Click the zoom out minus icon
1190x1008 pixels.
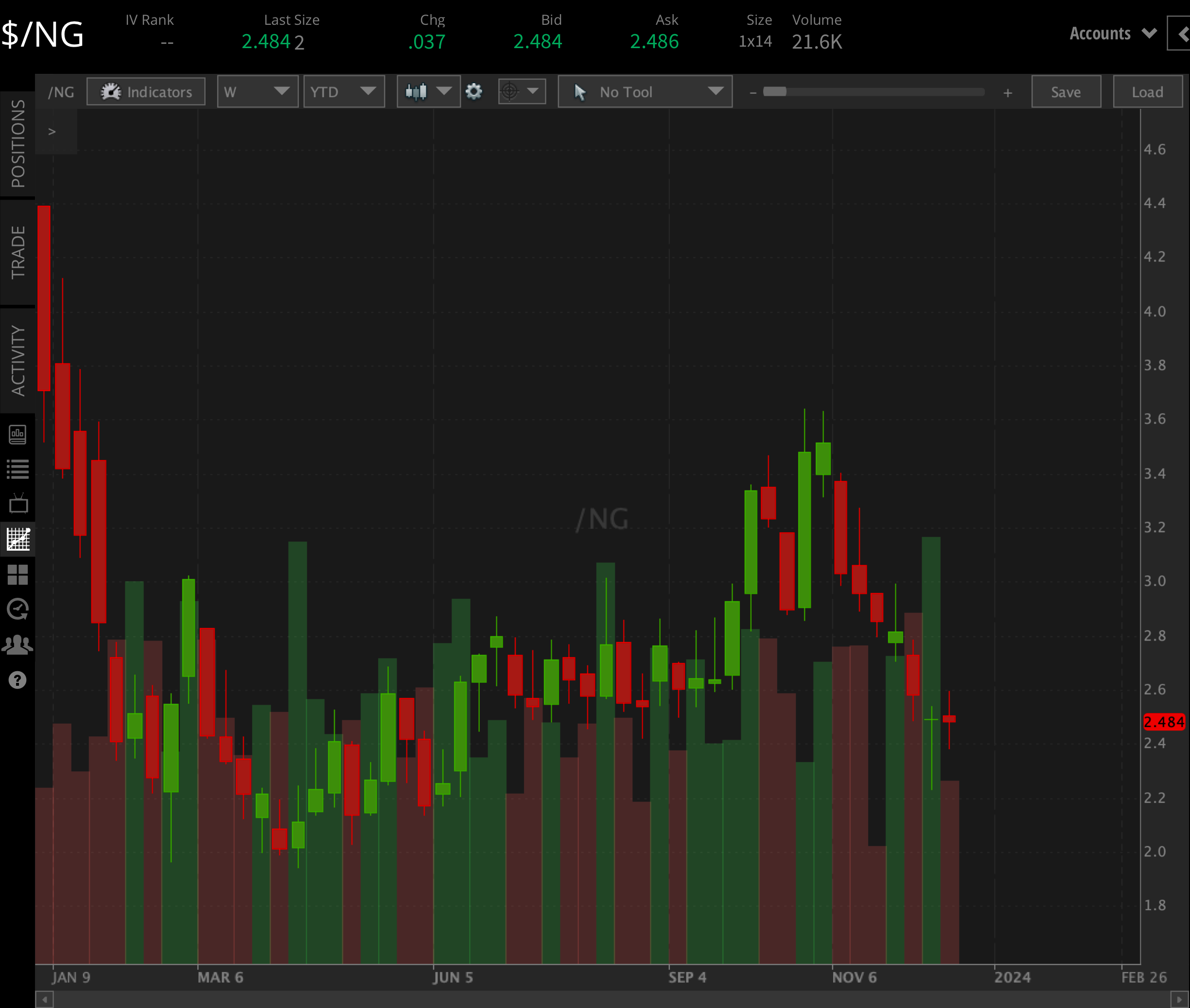tap(753, 92)
